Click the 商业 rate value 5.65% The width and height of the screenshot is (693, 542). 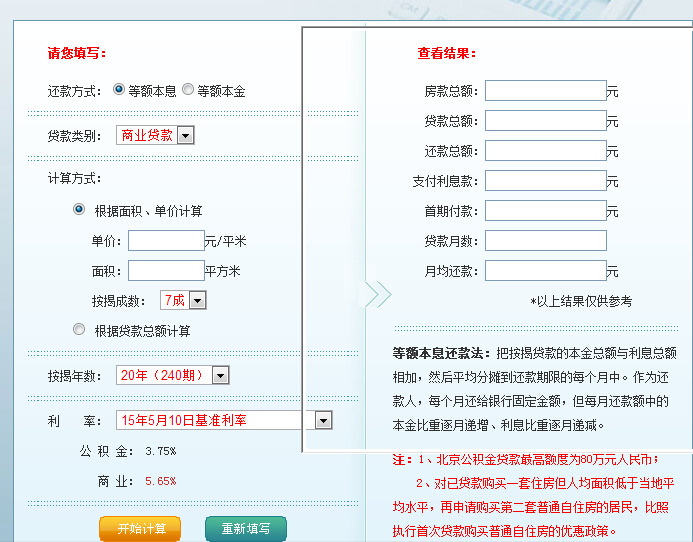160,481
